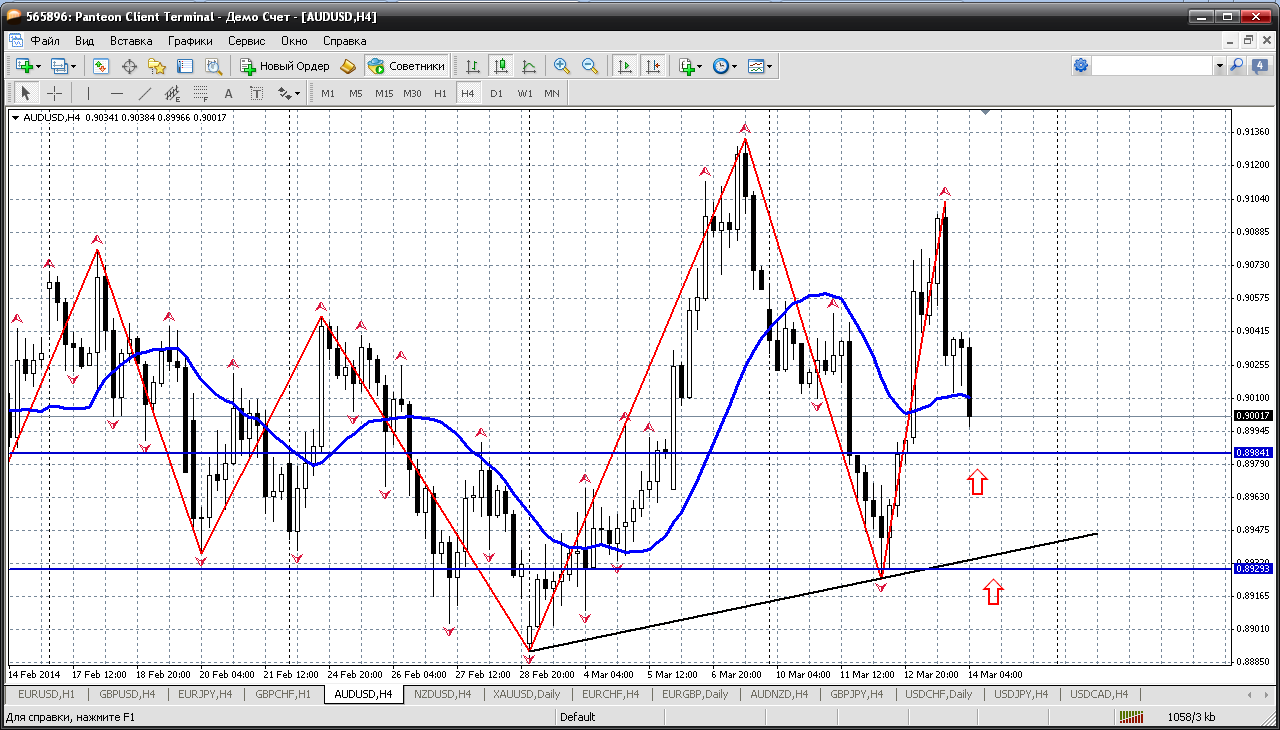
Task: Set timeframe to M15
Action: click(x=384, y=93)
